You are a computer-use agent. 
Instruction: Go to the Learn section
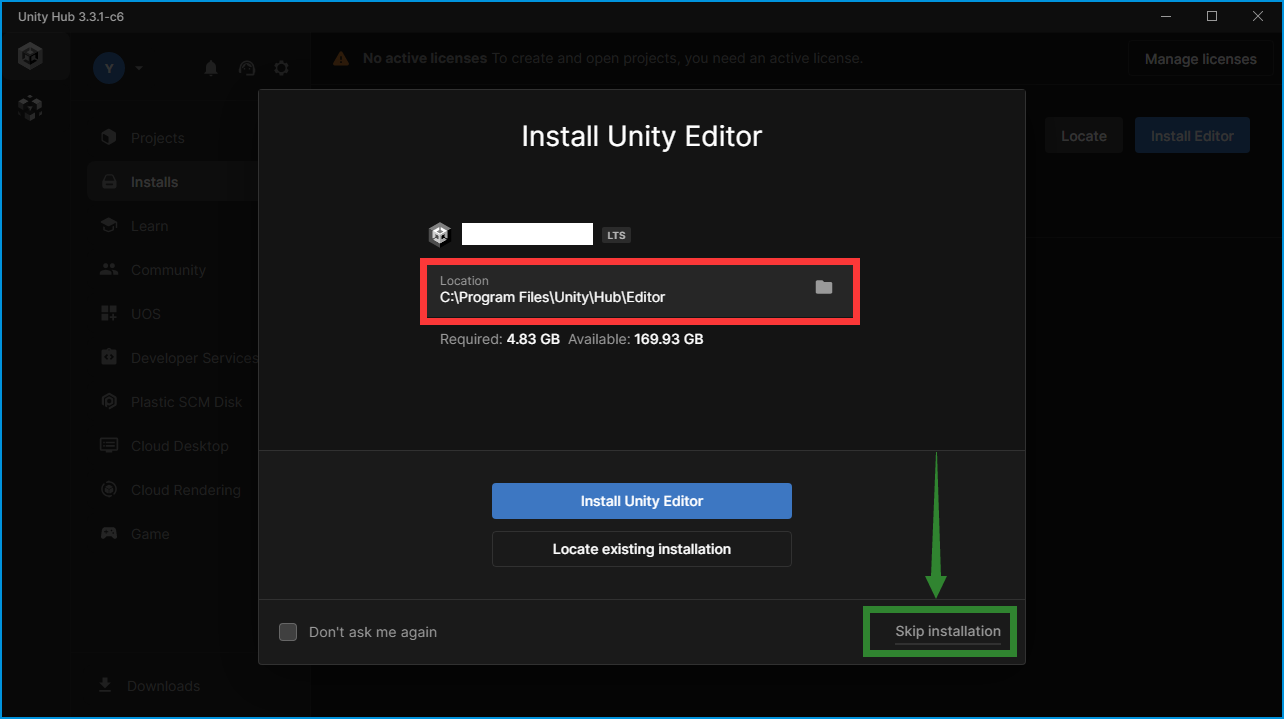149,226
